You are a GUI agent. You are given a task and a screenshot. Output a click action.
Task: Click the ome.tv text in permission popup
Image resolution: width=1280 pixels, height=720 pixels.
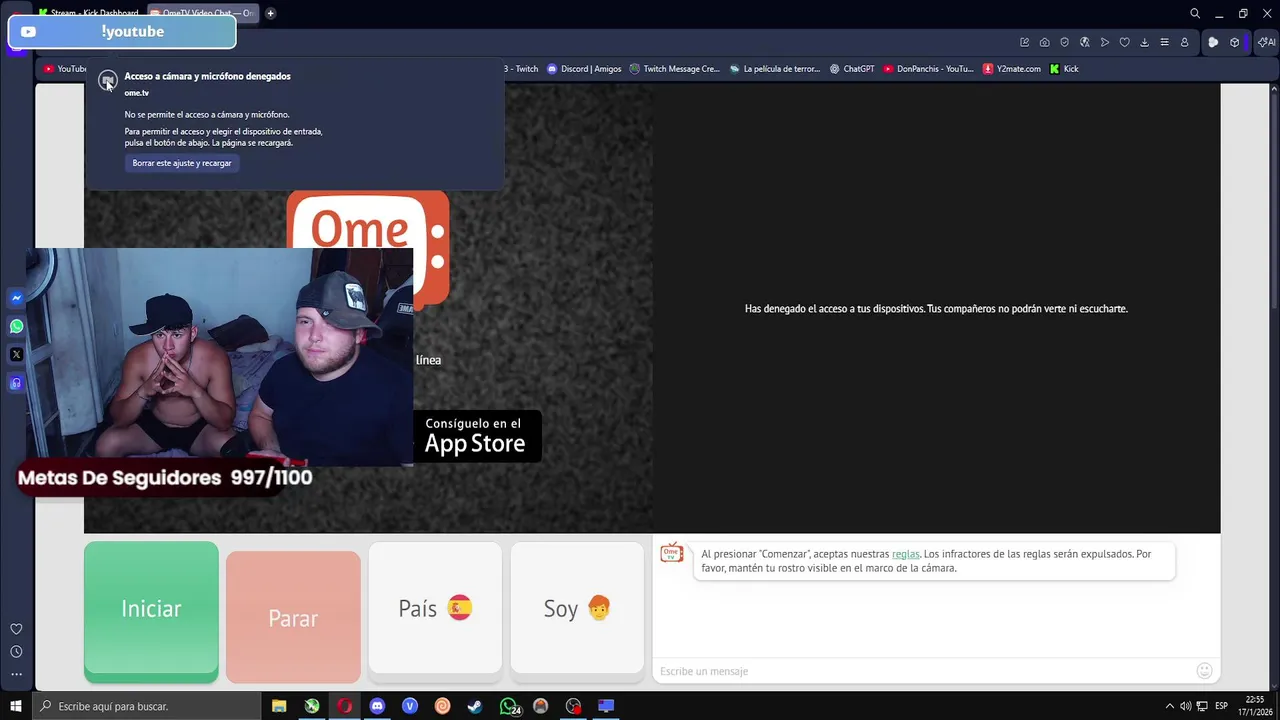coord(137,93)
